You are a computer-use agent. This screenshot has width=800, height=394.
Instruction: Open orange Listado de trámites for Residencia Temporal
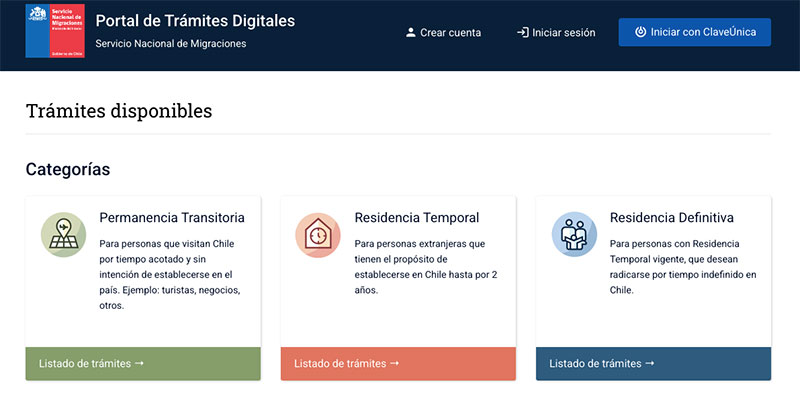pos(398,364)
